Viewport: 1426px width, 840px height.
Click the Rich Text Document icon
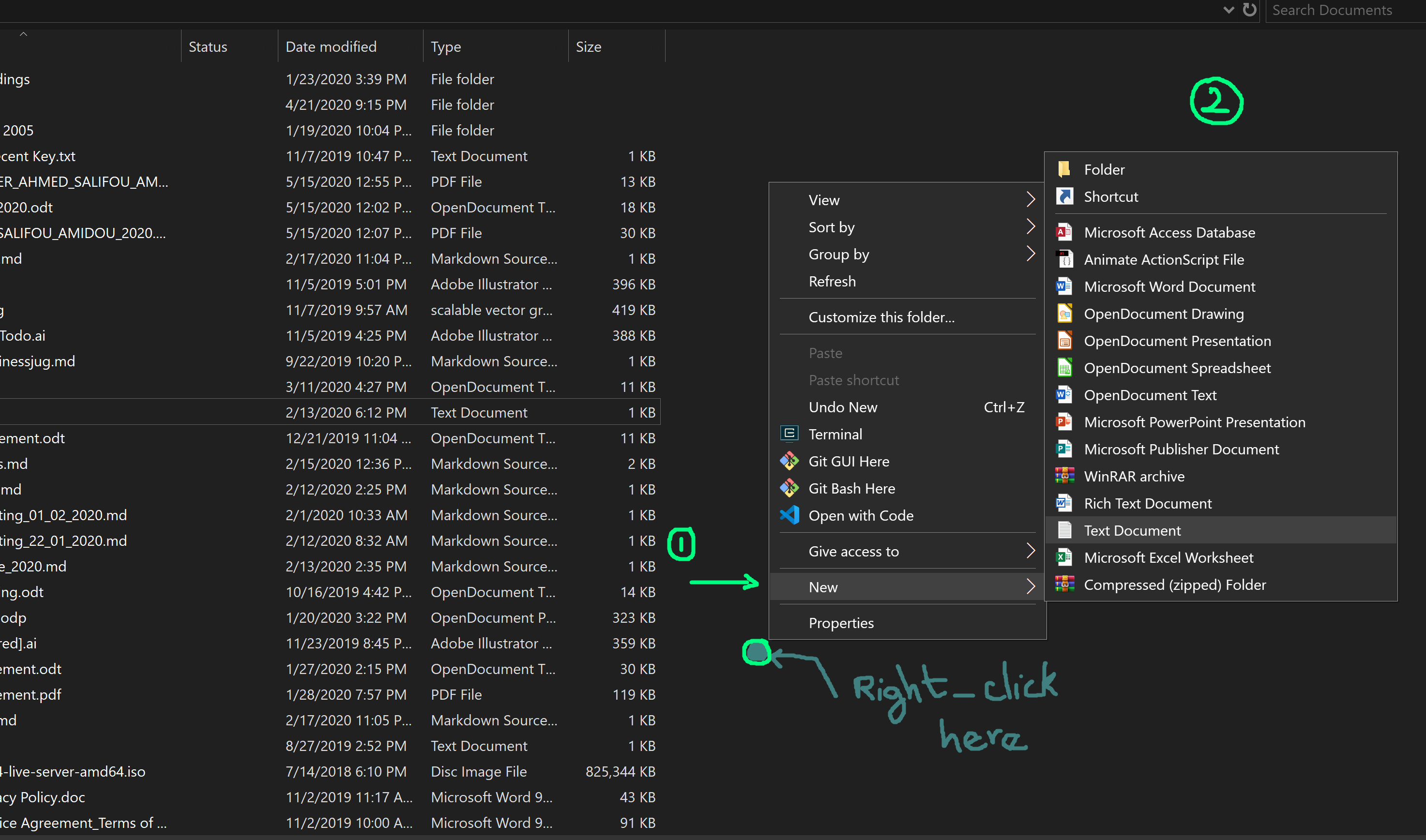click(1064, 503)
